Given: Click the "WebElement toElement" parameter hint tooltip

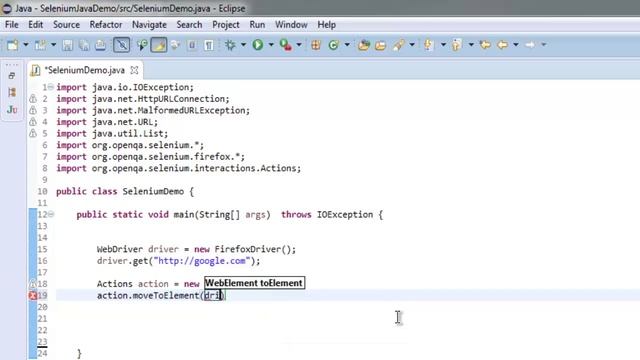Looking at the screenshot, I should (x=254, y=283).
